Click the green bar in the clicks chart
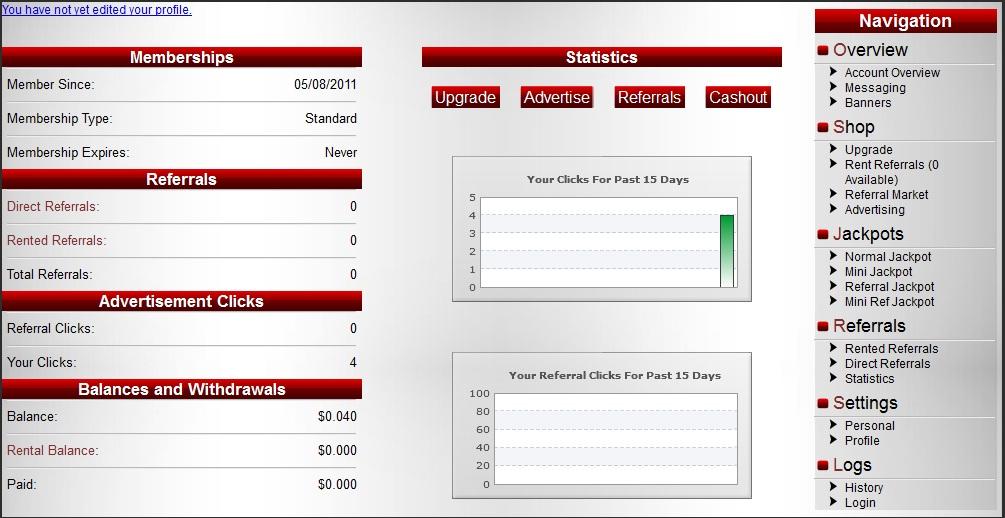 (x=727, y=251)
